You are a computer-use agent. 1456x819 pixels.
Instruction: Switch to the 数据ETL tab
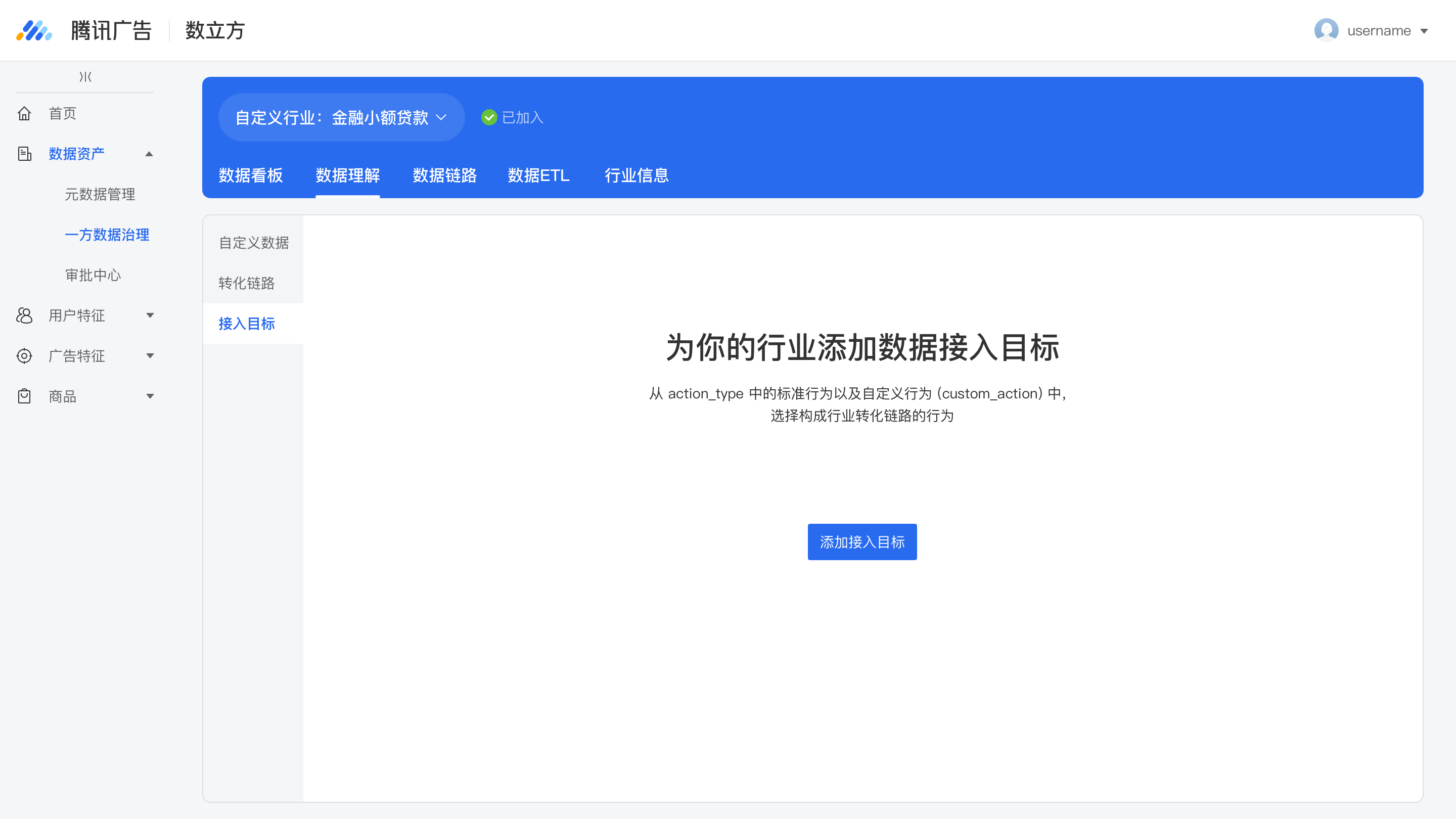click(538, 175)
